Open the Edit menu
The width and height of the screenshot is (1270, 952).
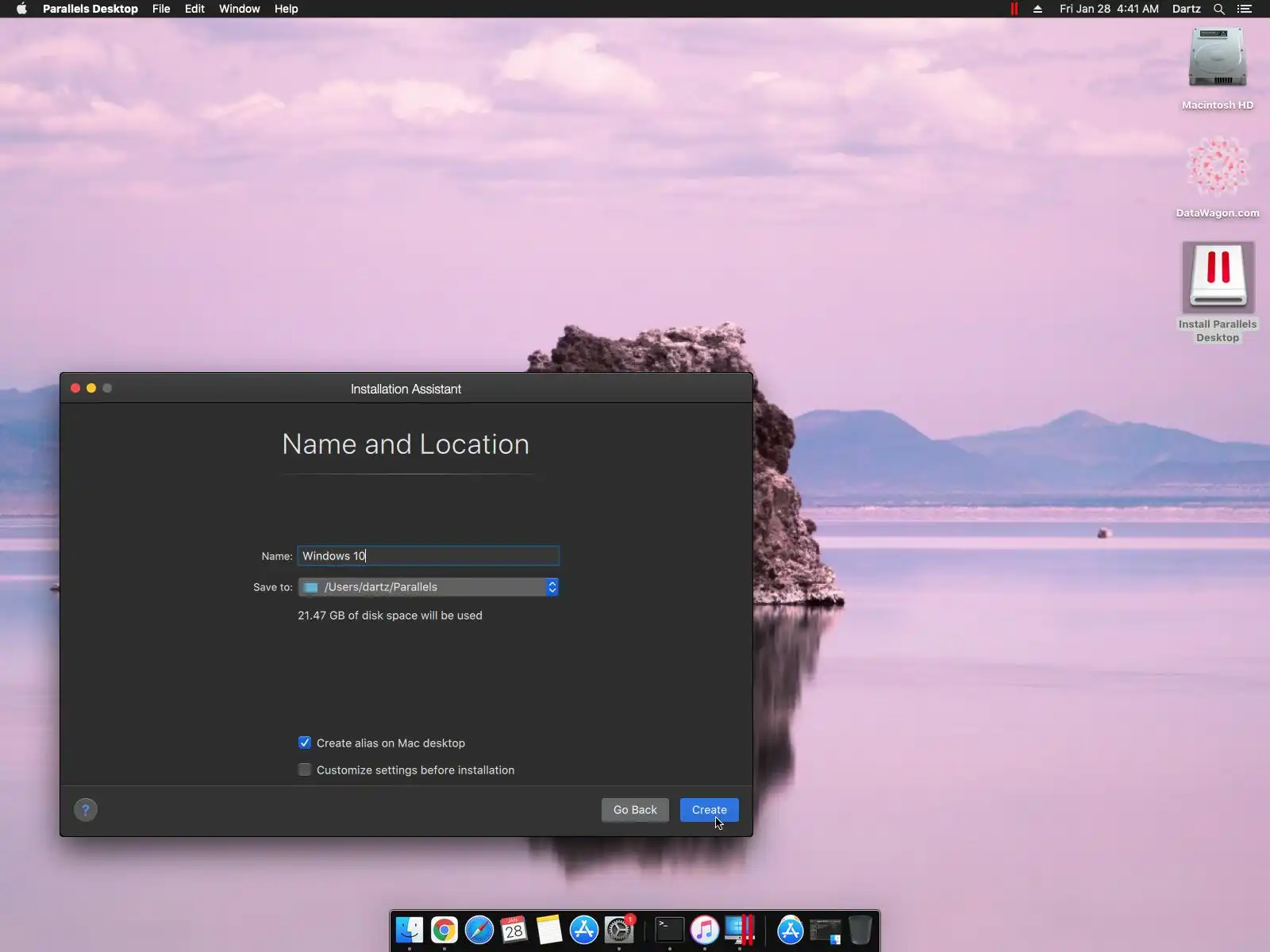194,9
